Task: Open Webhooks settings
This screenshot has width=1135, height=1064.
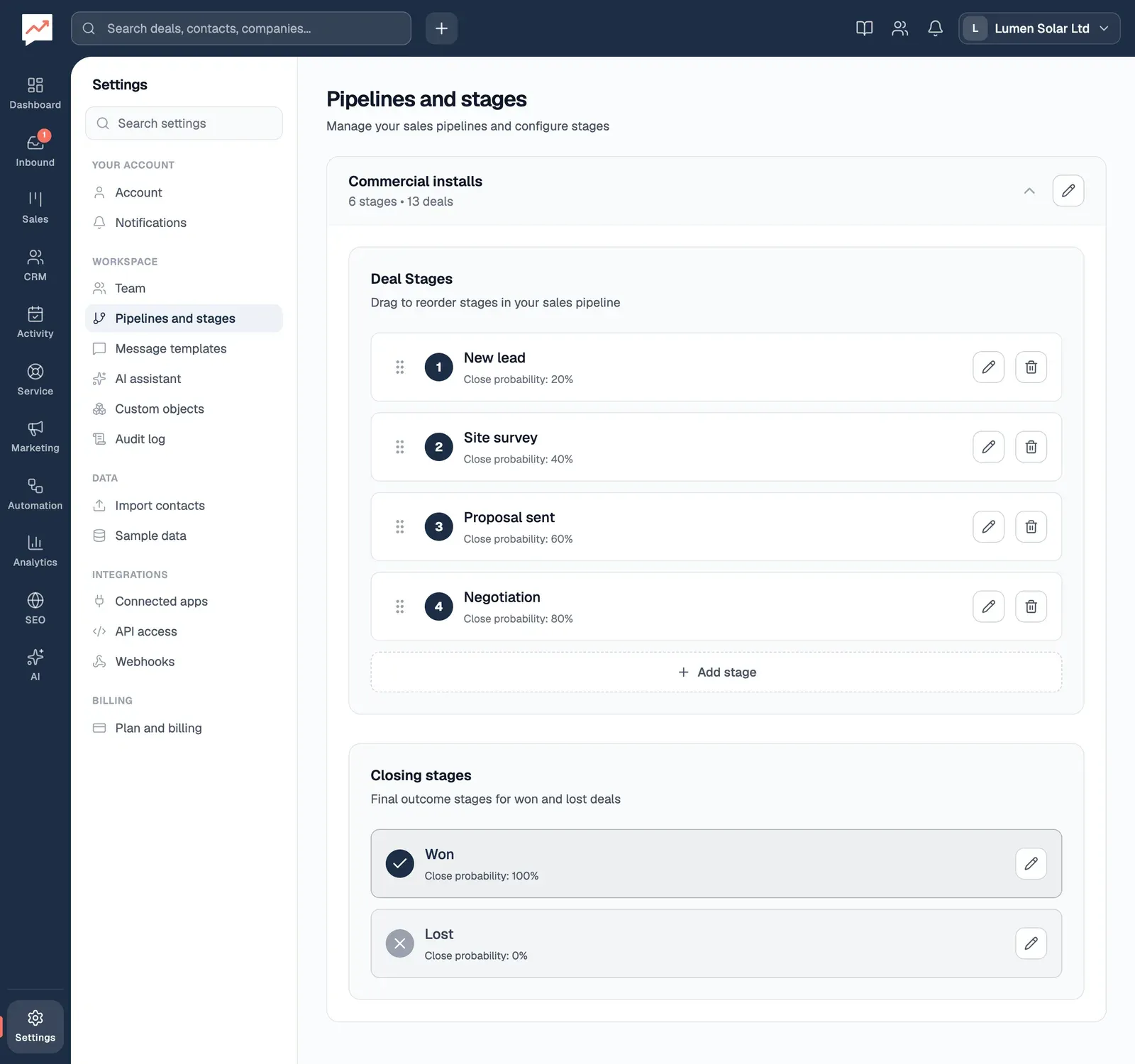Action: pos(184,662)
